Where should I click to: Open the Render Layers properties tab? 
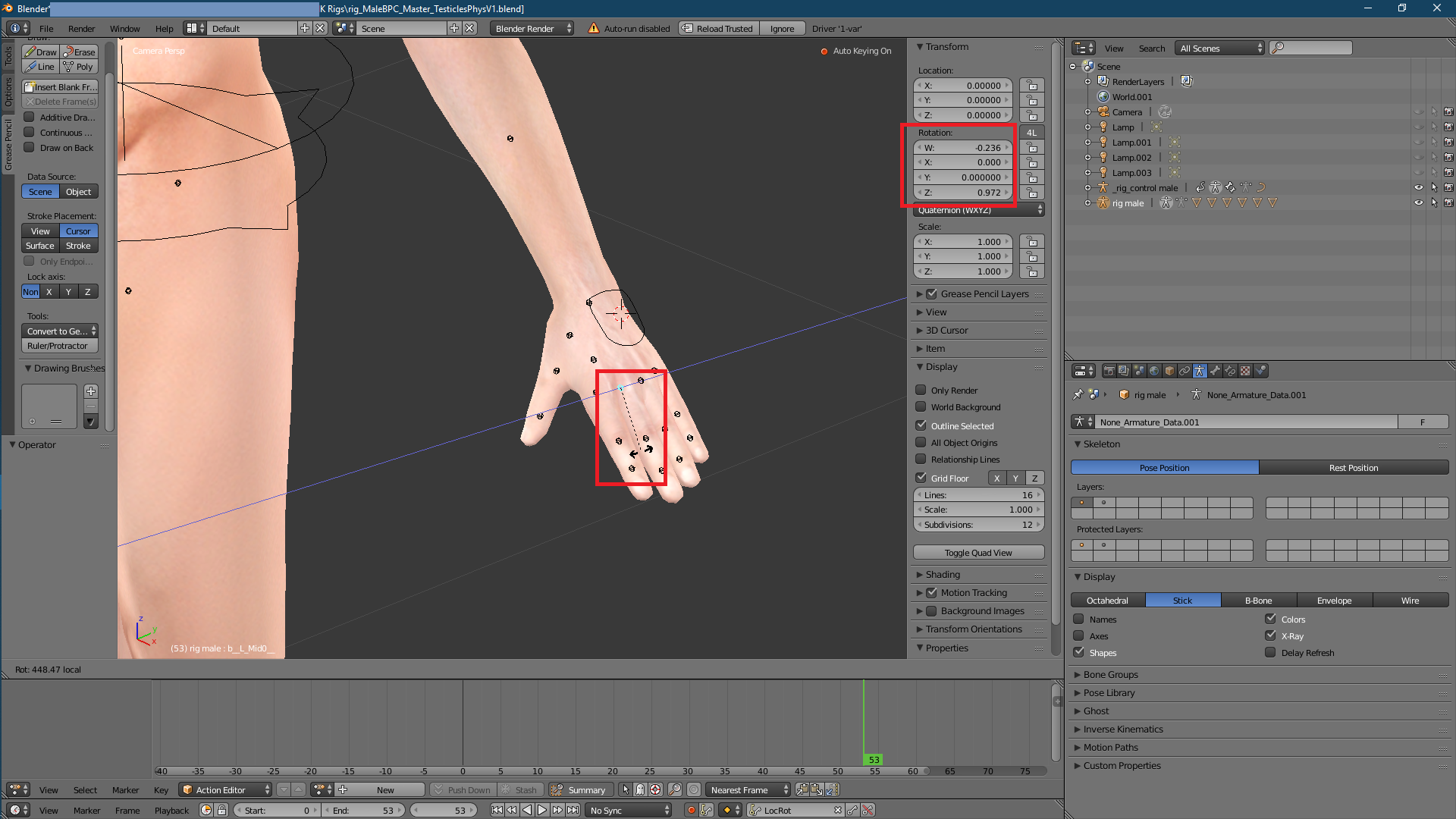pos(1124,371)
